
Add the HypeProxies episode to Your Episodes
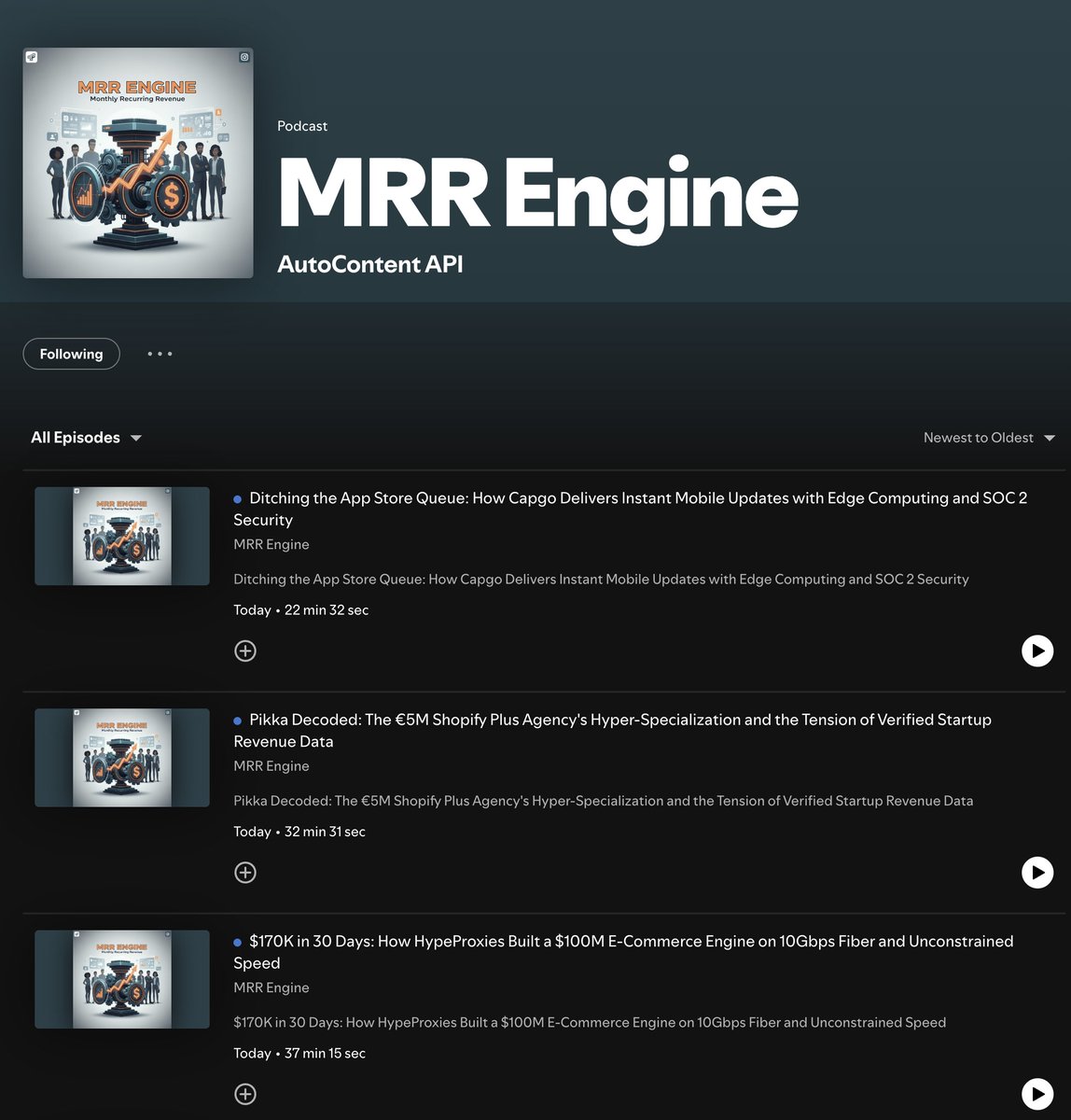click(245, 1093)
